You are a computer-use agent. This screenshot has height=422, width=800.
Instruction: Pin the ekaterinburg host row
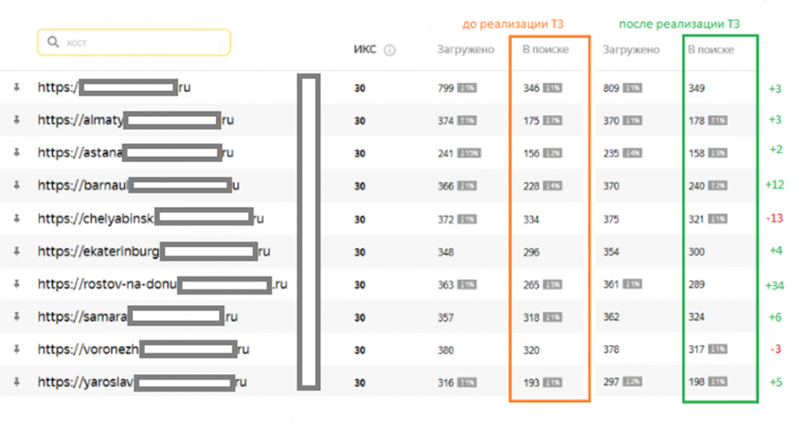coord(17,251)
